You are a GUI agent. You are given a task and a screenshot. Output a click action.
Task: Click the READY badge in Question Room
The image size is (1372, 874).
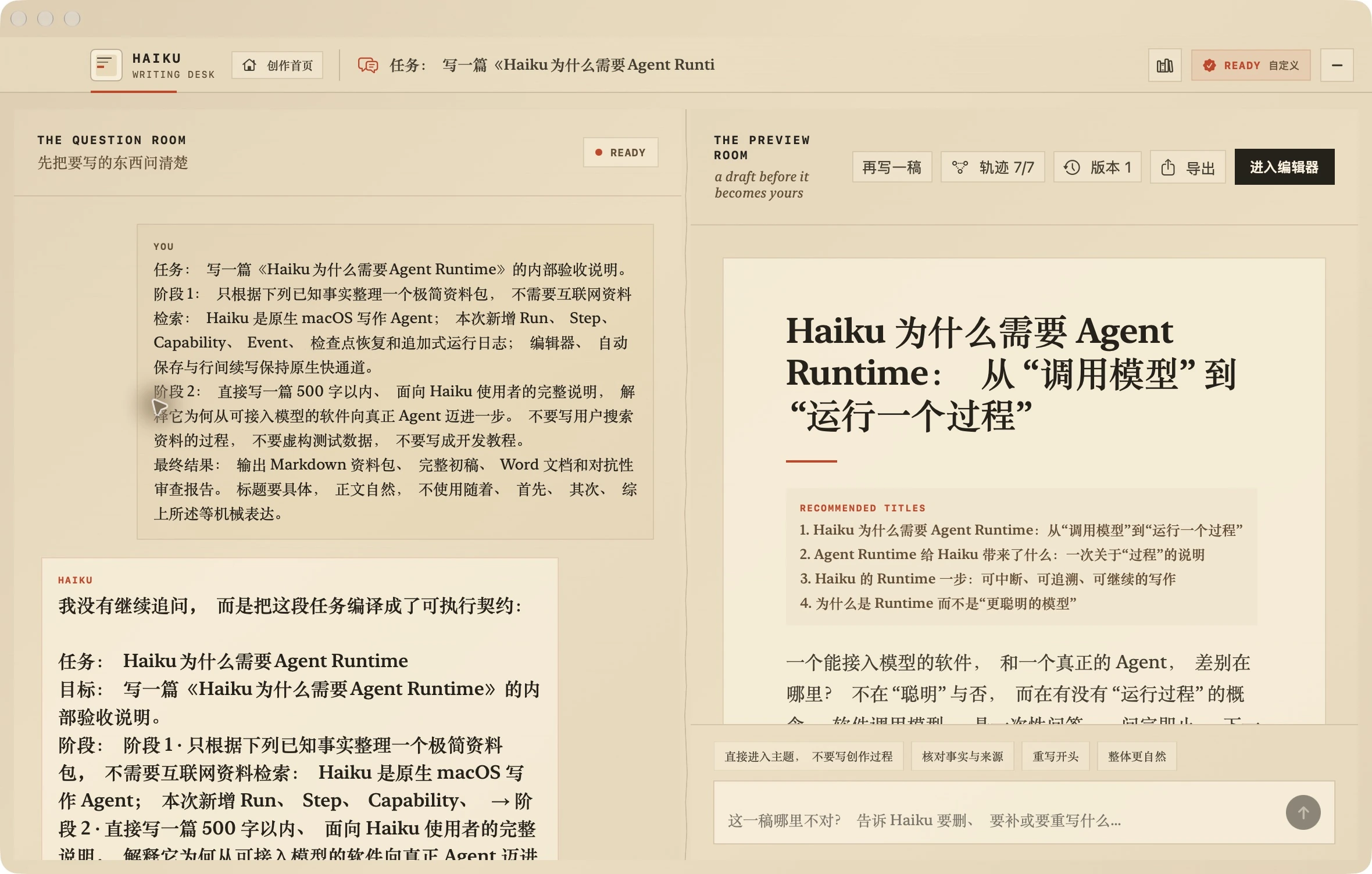click(620, 152)
